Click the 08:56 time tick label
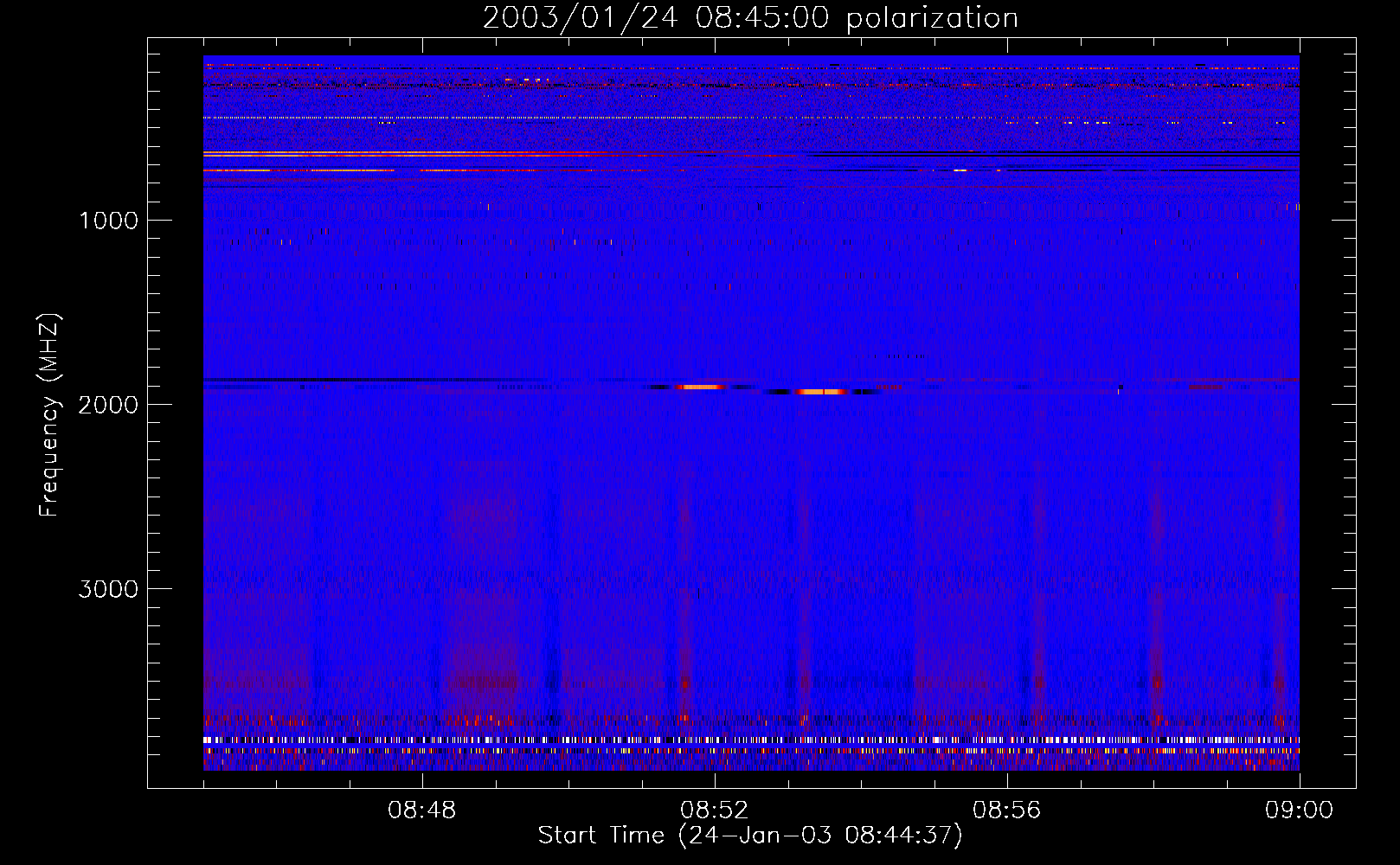The height and width of the screenshot is (865, 1400). (1007, 811)
